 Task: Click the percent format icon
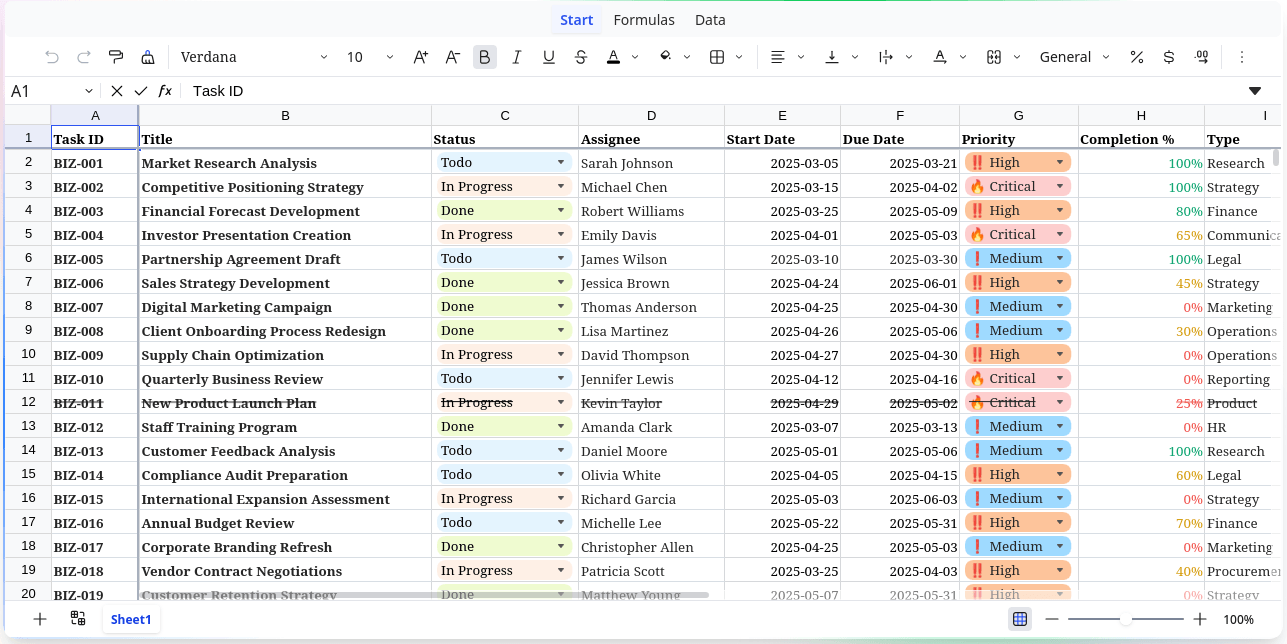point(1136,57)
